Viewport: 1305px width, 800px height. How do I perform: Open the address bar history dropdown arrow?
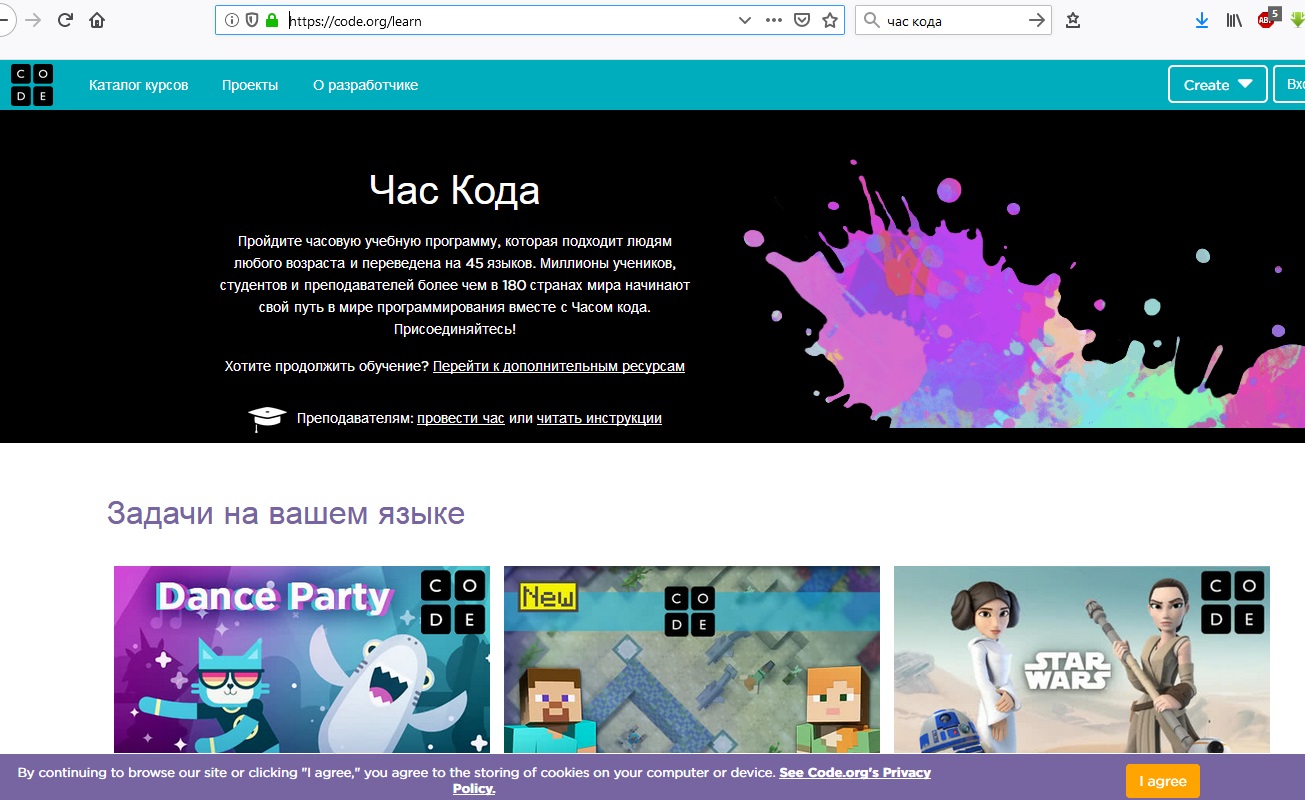pos(744,20)
